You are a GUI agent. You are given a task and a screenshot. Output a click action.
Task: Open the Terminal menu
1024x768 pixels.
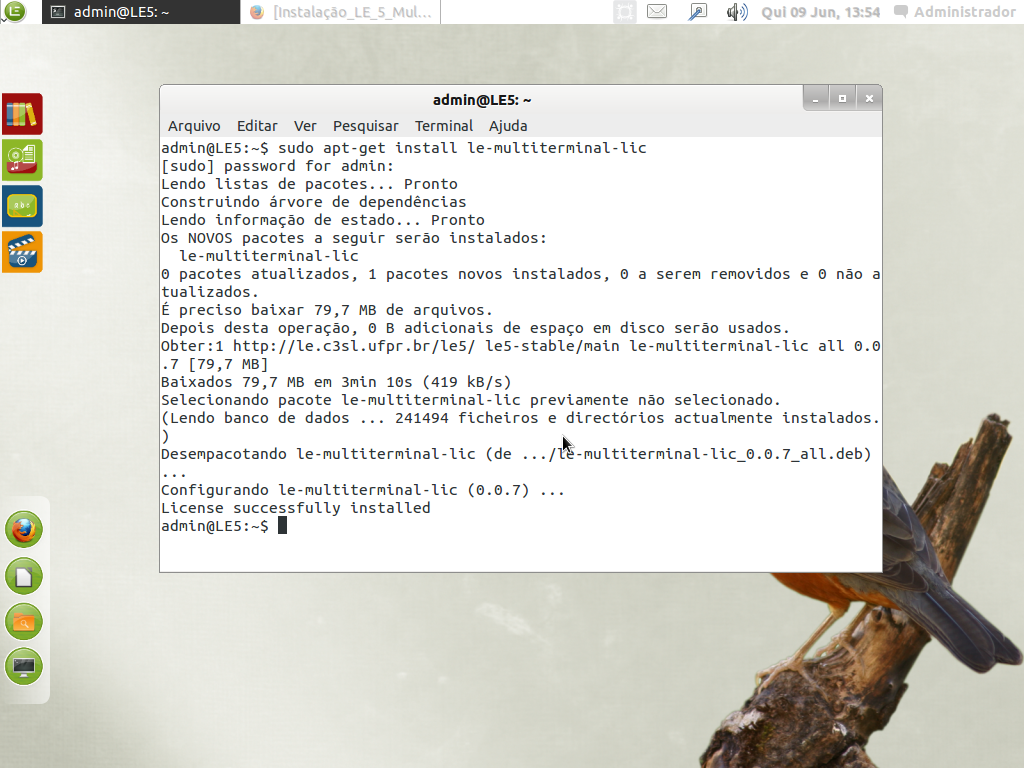(443, 126)
